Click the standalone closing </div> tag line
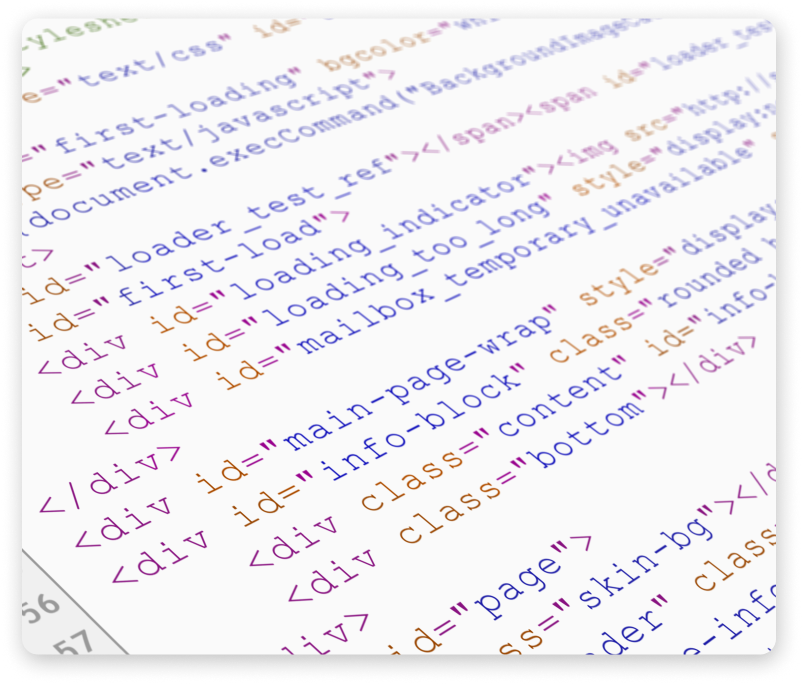Screen dimensions: 802x685 click(110, 478)
